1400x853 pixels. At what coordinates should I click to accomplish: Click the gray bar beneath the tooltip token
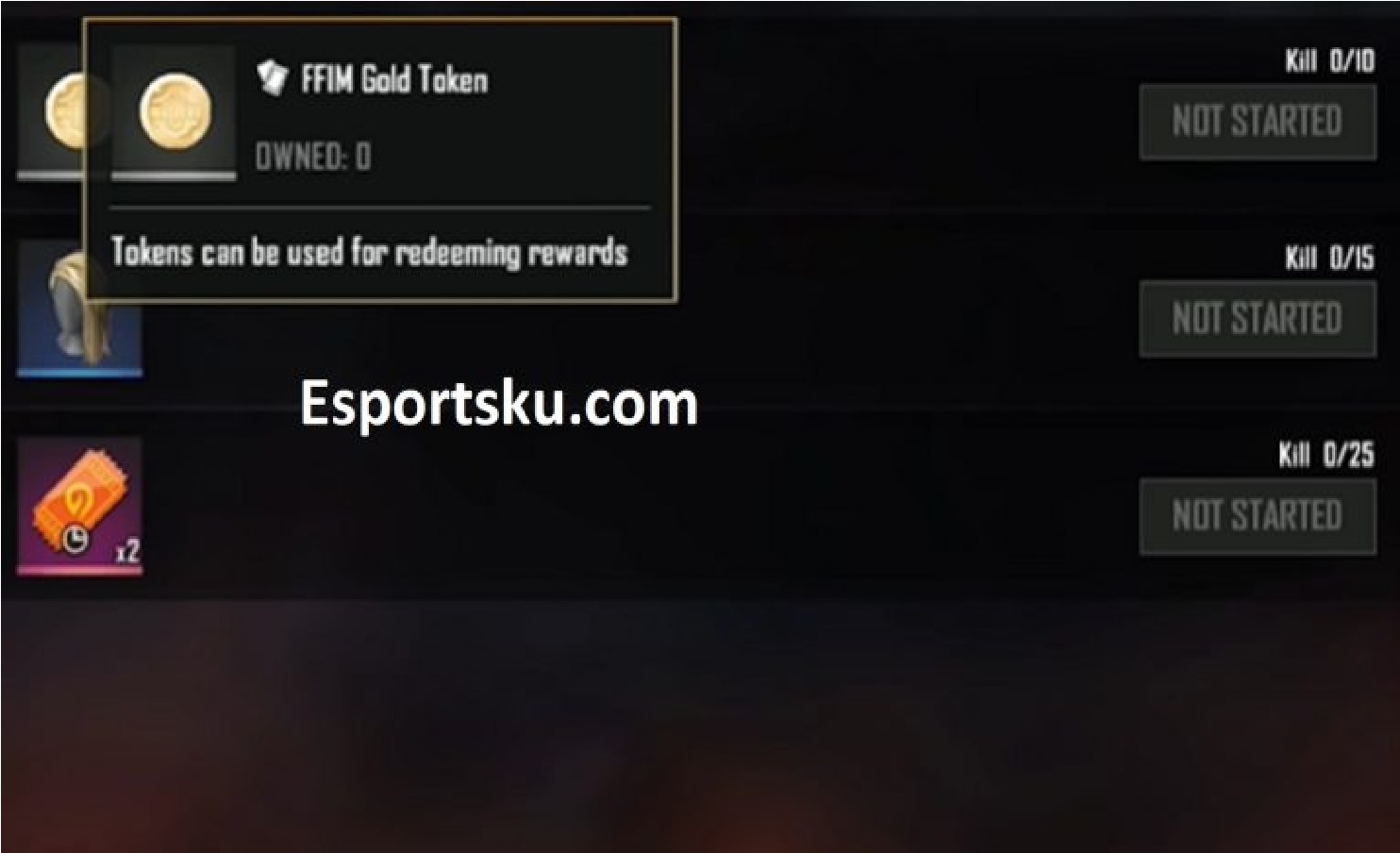[x=174, y=176]
